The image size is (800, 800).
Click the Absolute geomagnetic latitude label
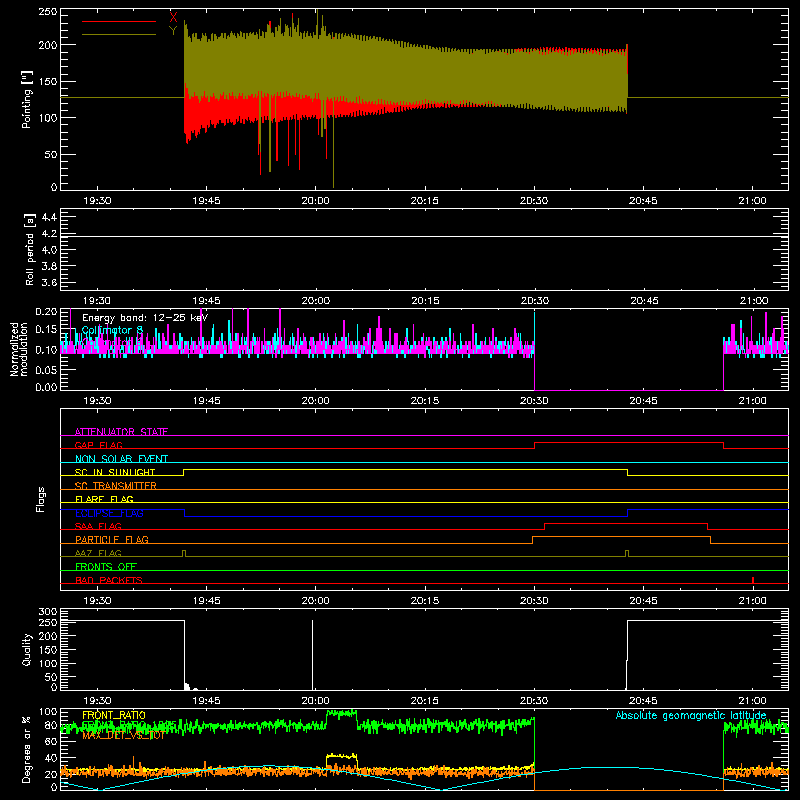click(x=691, y=715)
